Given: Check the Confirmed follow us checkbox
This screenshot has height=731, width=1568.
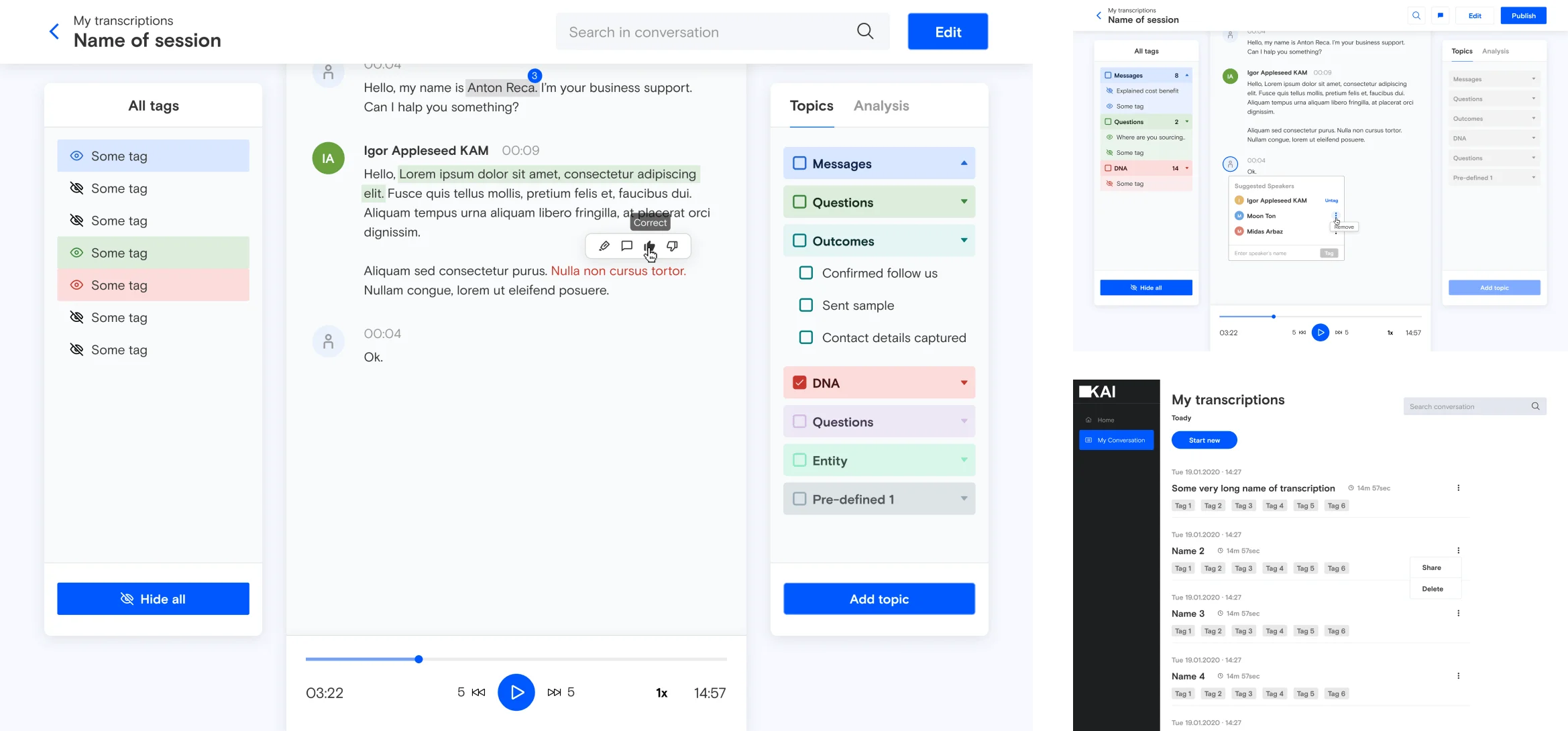Looking at the screenshot, I should [806, 273].
